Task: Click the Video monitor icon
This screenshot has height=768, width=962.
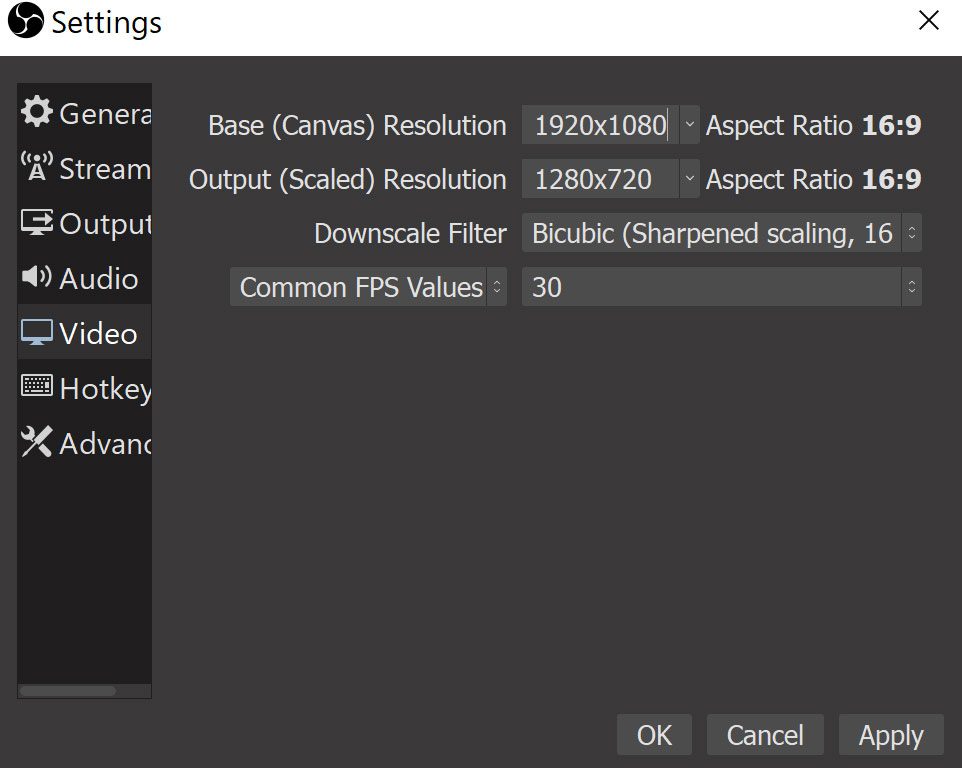Action: (x=37, y=333)
